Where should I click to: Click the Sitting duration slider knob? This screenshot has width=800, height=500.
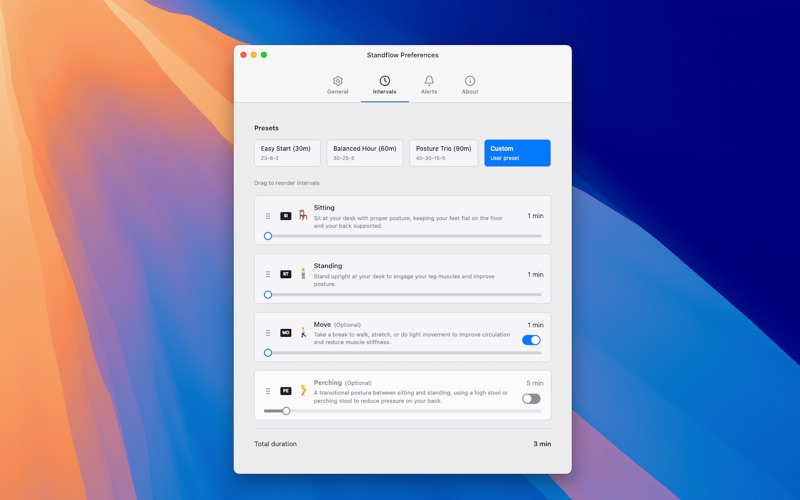(268, 236)
